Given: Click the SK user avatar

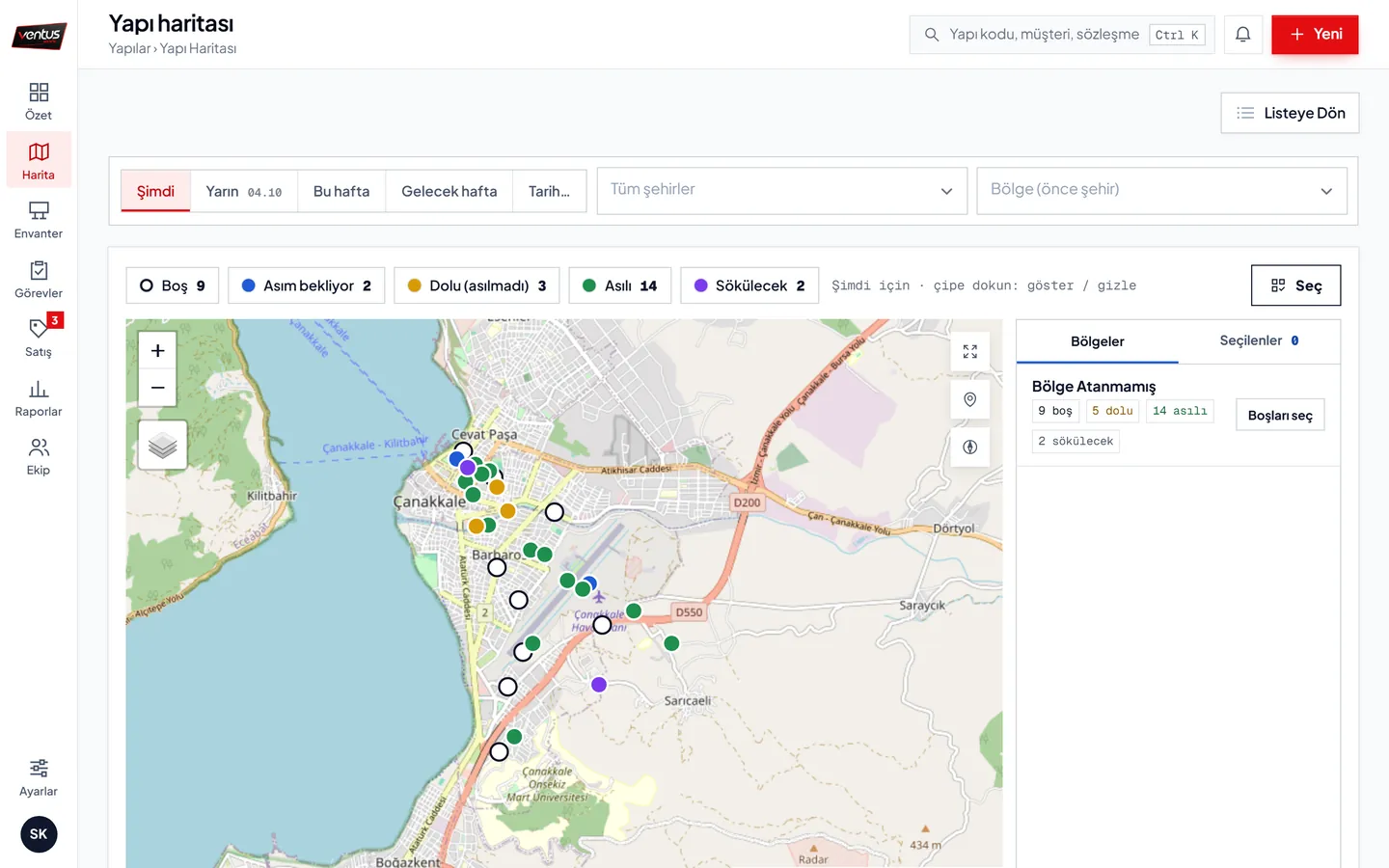Looking at the screenshot, I should pos(39,834).
